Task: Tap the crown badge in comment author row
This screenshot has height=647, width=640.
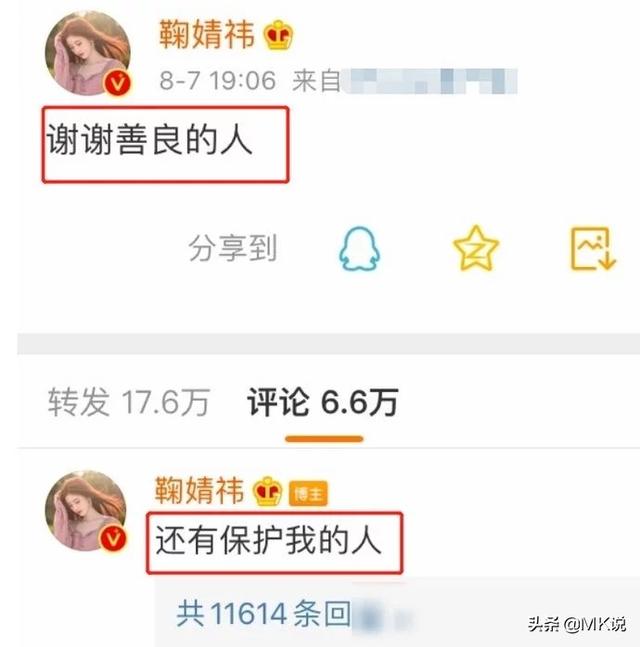Action: coord(268,491)
